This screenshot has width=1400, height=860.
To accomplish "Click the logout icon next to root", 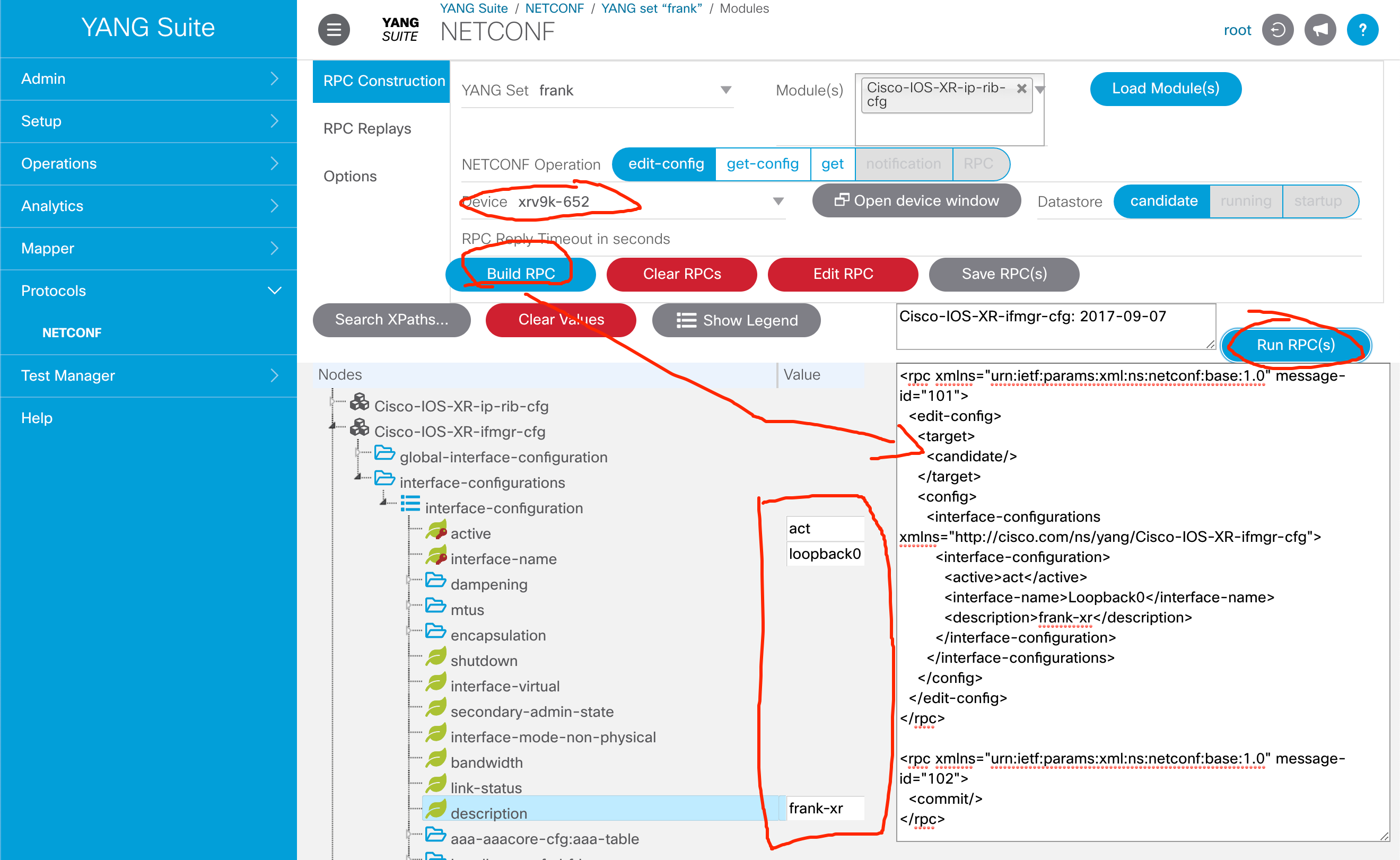I will pos(1277,30).
